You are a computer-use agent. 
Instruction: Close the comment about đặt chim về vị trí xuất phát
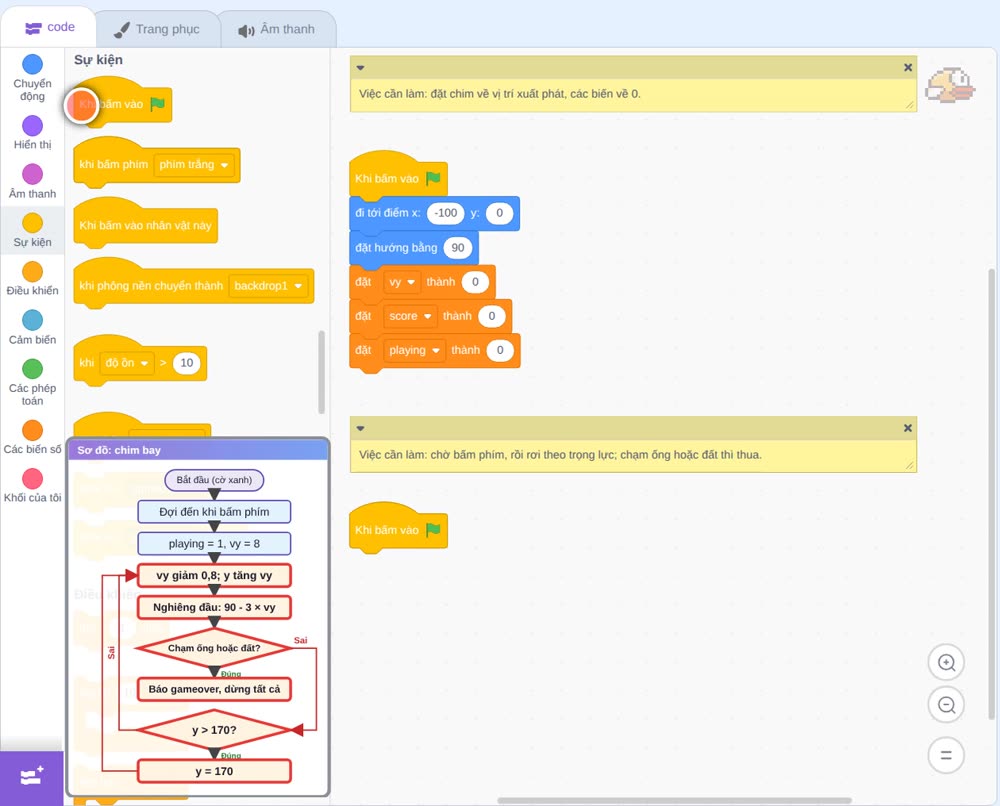908,68
